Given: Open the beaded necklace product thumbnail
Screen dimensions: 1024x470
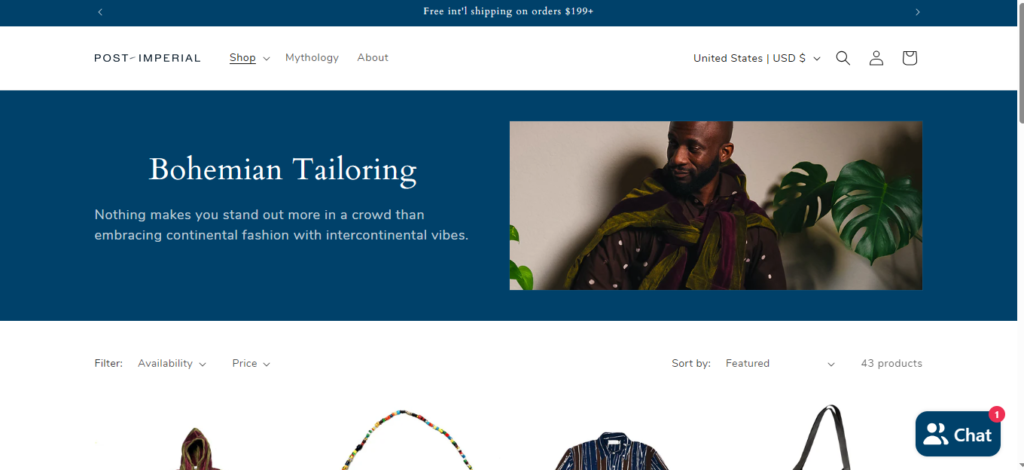Looking at the screenshot, I should [406, 440].
